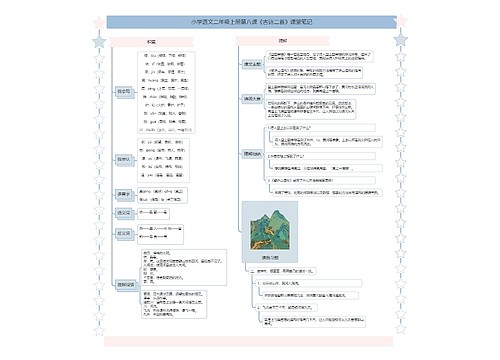Pick the 近义词 branch node
Viewport: 500px width, 360px height.
pos(124,213)
